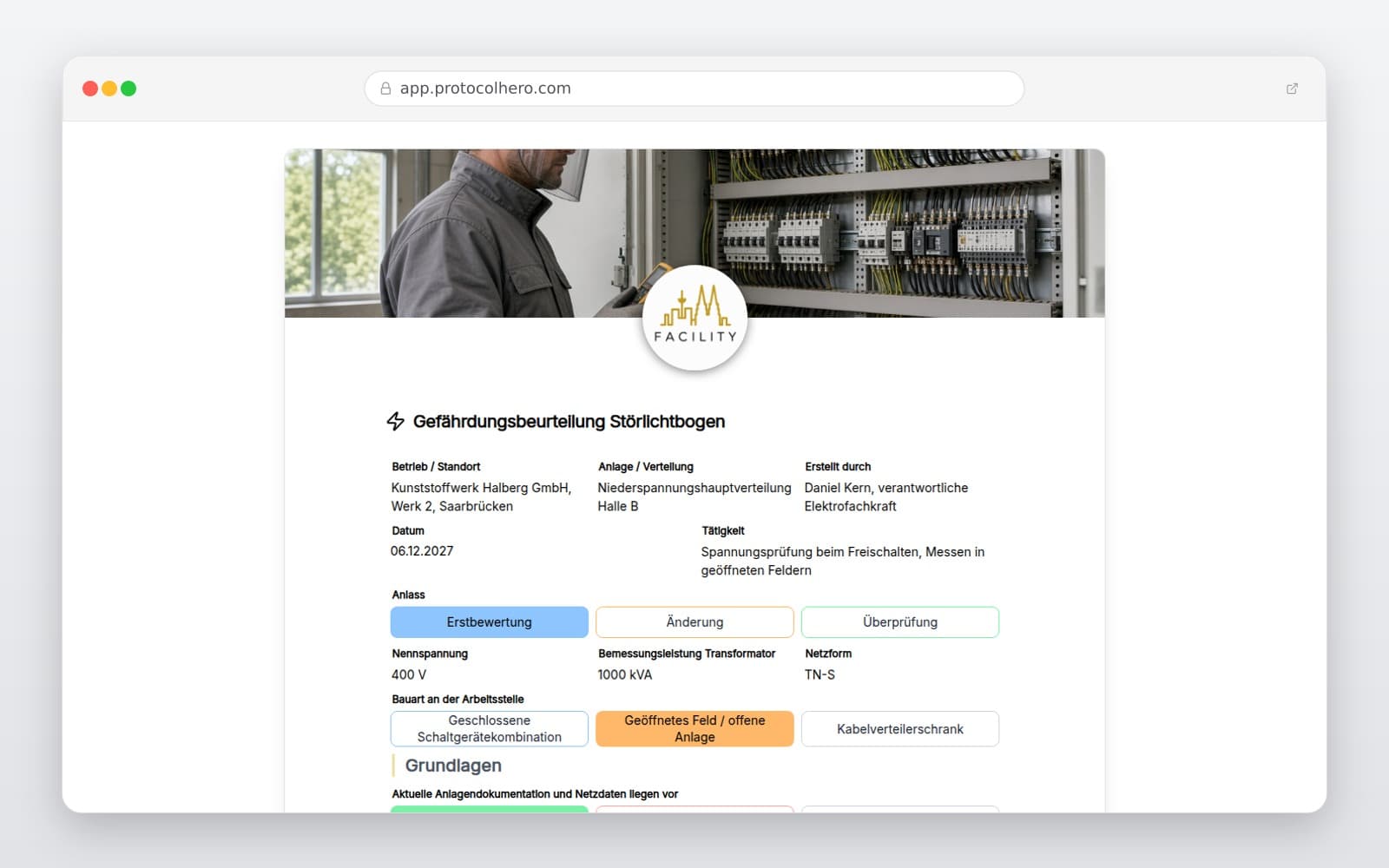
Task: Click the Erstellt durch label
Action: click(838, 467)
